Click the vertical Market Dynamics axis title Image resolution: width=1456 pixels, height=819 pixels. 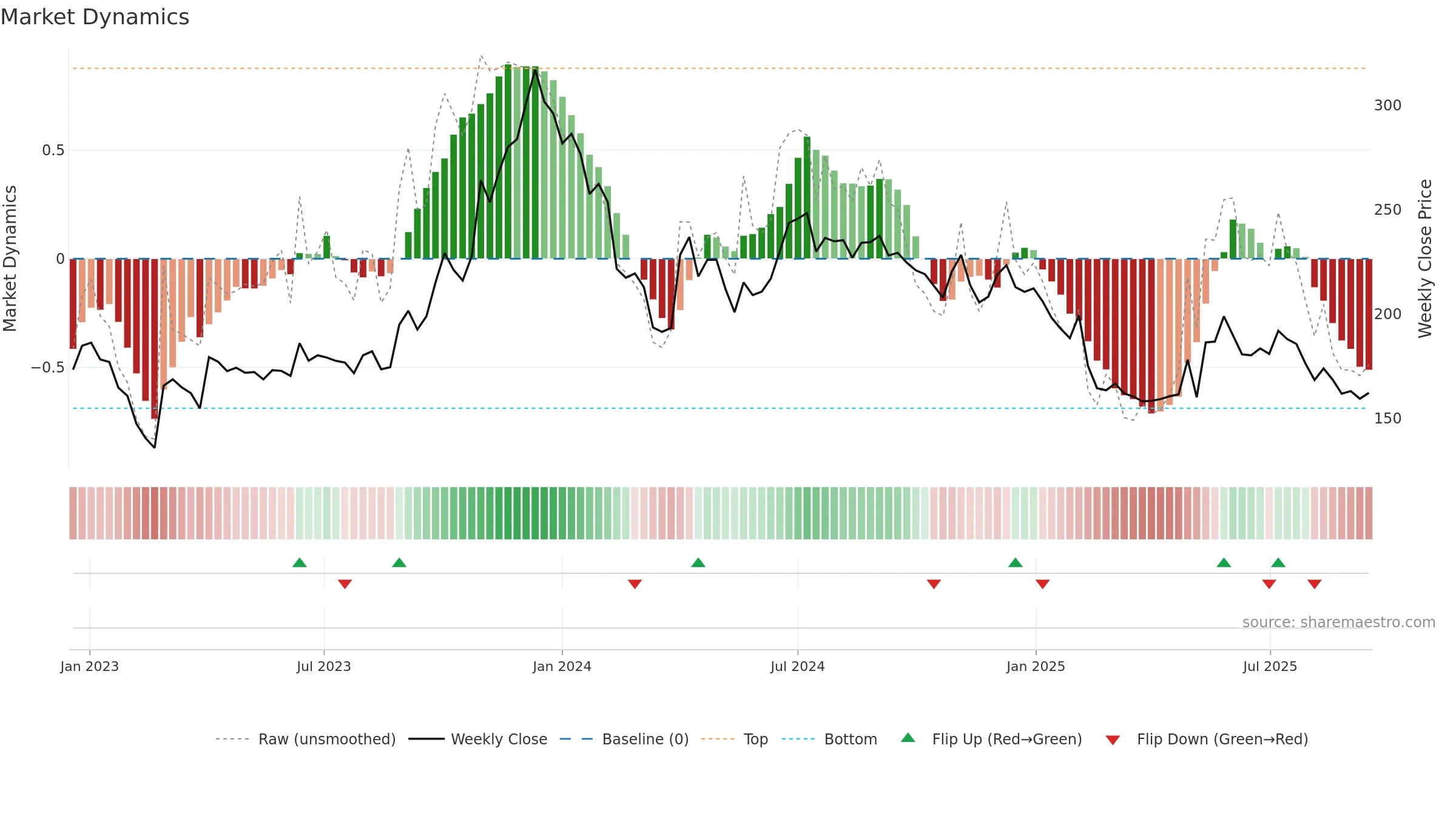click(10, 258)
